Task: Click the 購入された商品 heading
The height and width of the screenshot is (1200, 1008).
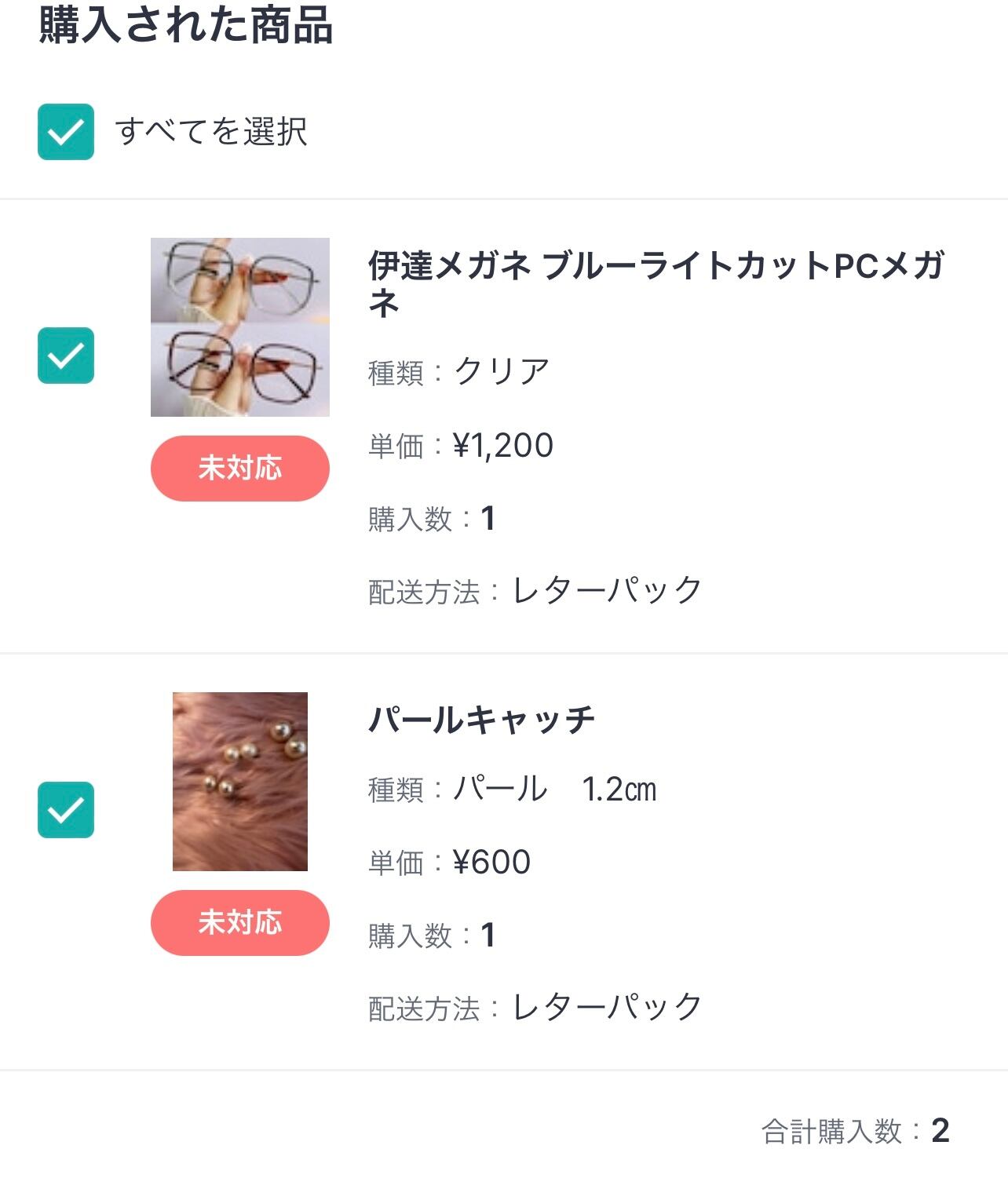Action: [186, 25]
